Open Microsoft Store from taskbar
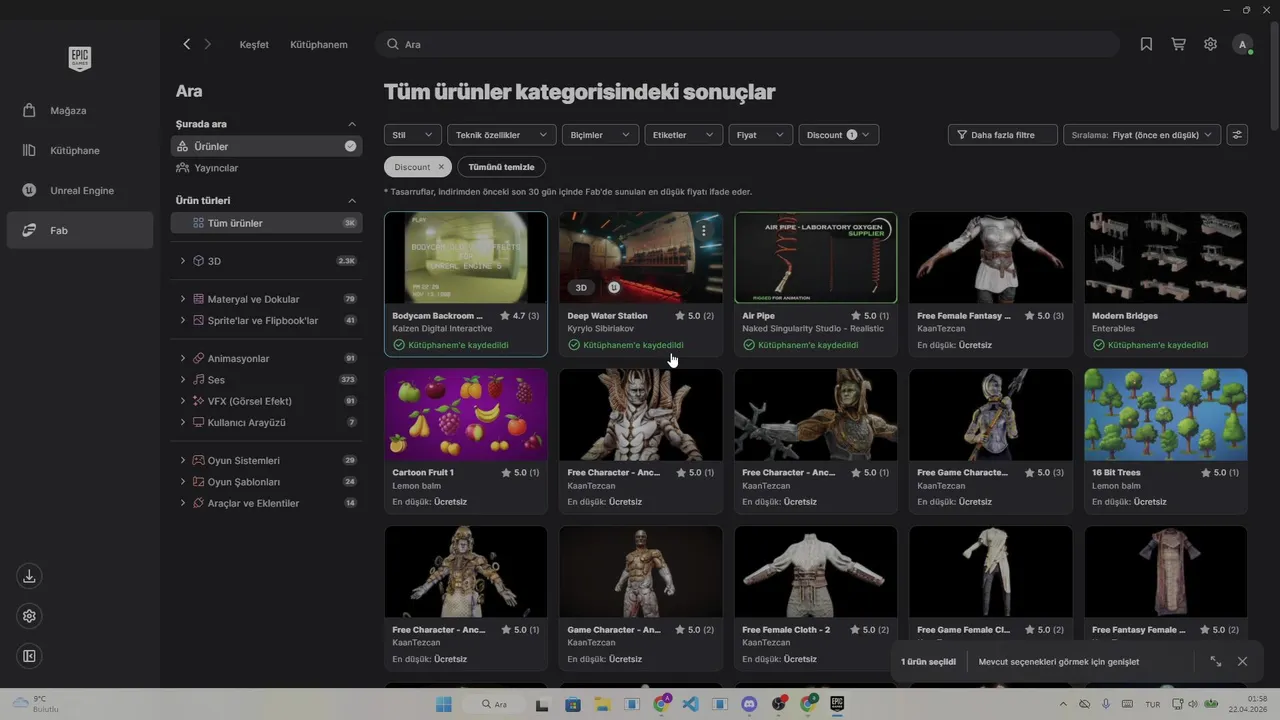 tap(573, 704)
